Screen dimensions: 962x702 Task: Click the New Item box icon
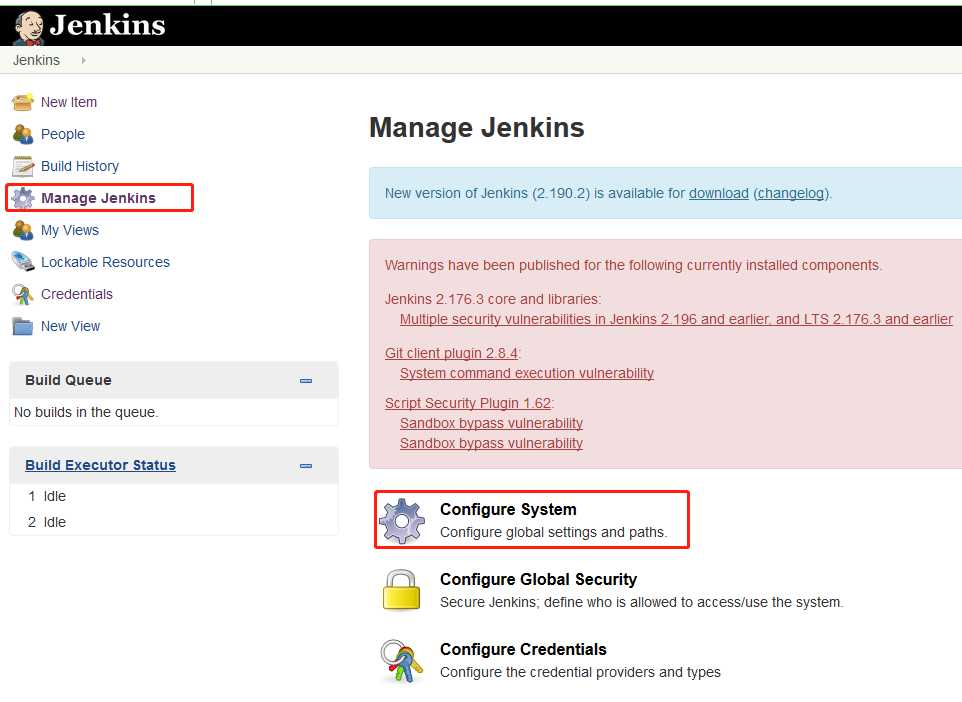(23, 102)
